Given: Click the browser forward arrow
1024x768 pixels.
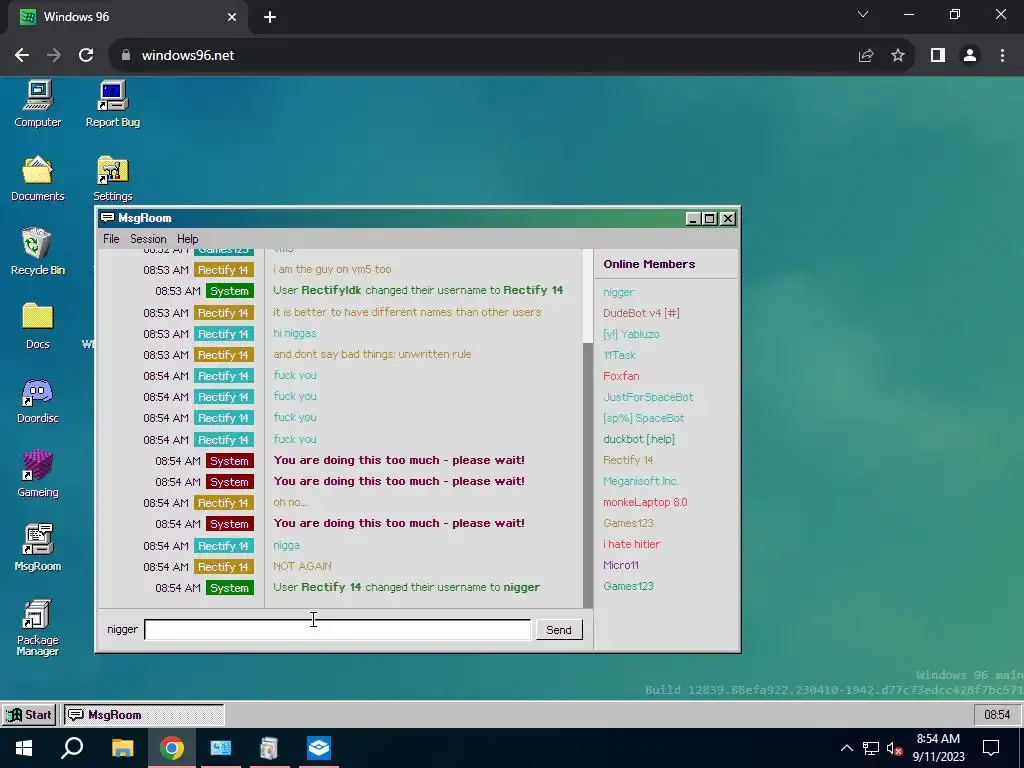Looking at the screenshot, I should click(54, 56).
